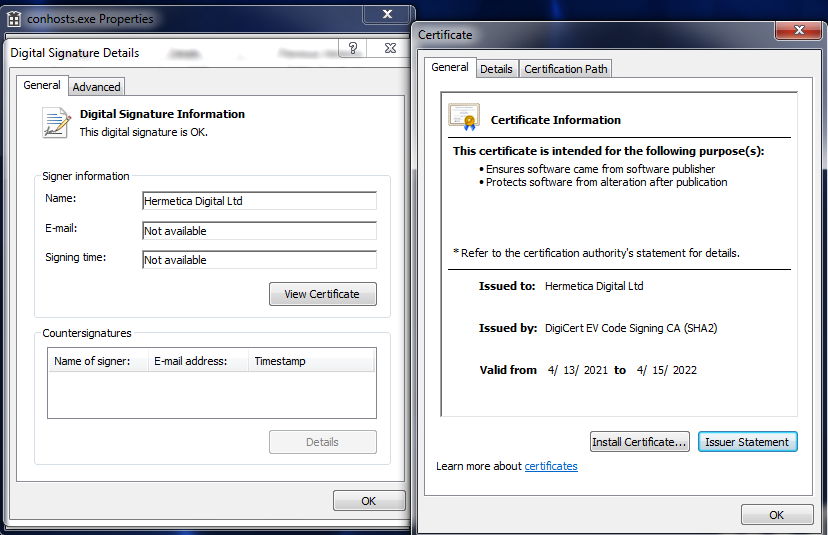Click the help question mark button
828x535 pixels.
tap(353, 48)
